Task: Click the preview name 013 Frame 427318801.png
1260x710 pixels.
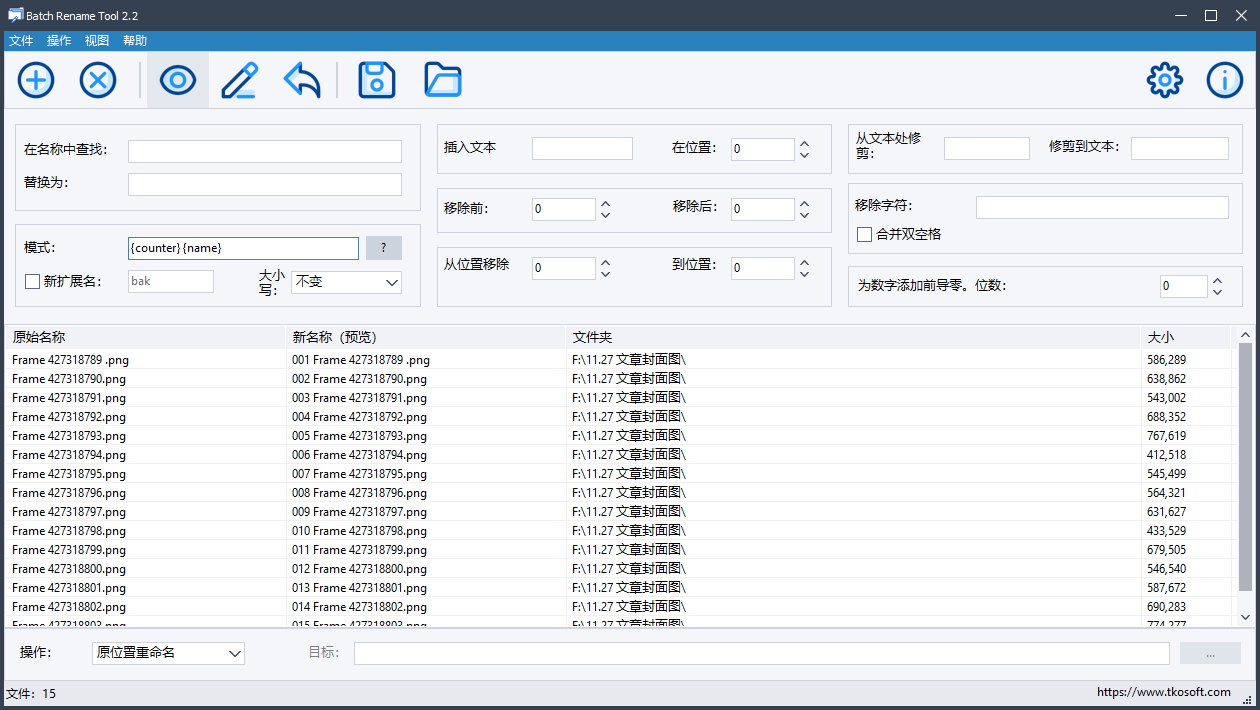Action: pyautogui.click(x=359, y=587)
